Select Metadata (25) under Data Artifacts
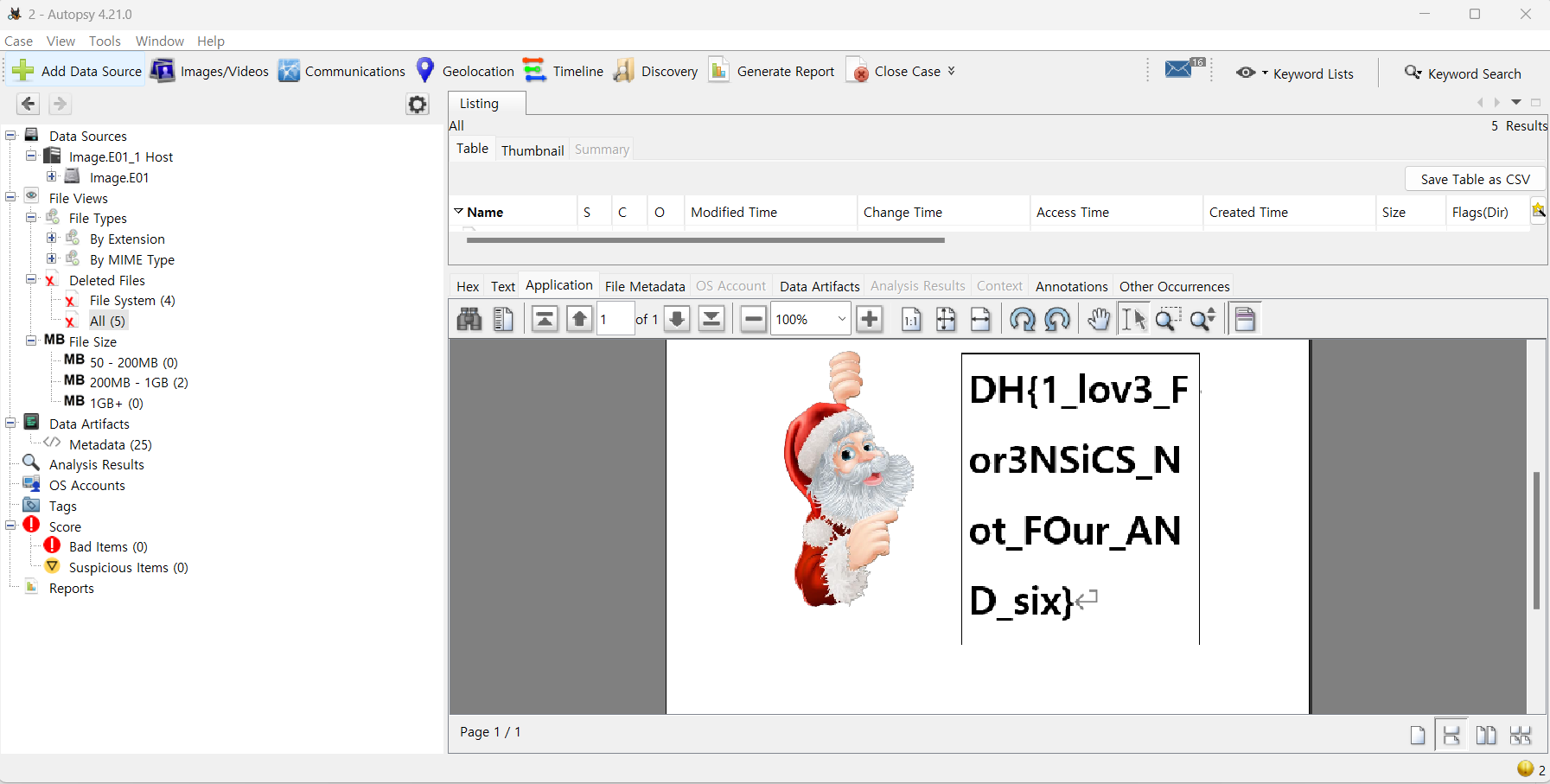 point(111,444)
